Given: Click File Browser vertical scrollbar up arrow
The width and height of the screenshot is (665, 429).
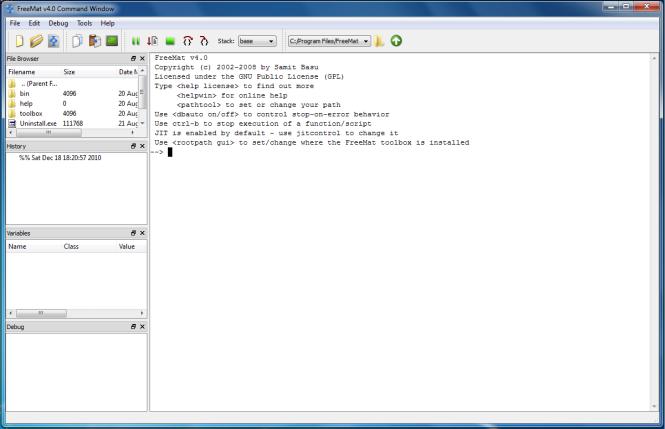Looking at the screenshot, I should click(142, 71).
